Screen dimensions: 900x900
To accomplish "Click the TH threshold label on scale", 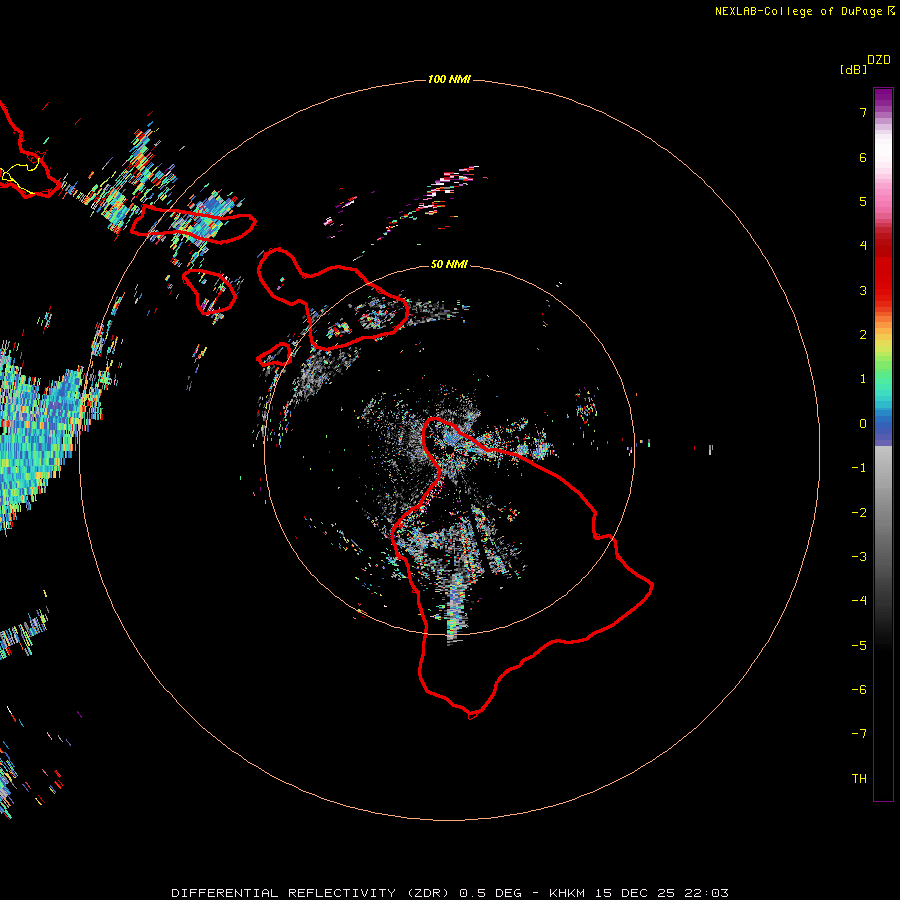I will point(859,779).
